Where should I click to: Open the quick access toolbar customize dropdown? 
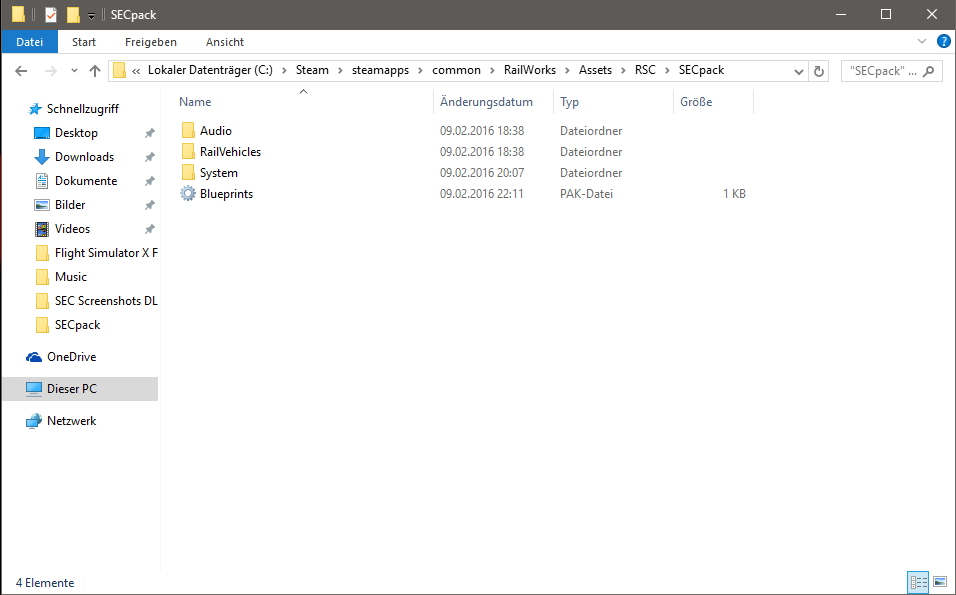tap(91, 16)
